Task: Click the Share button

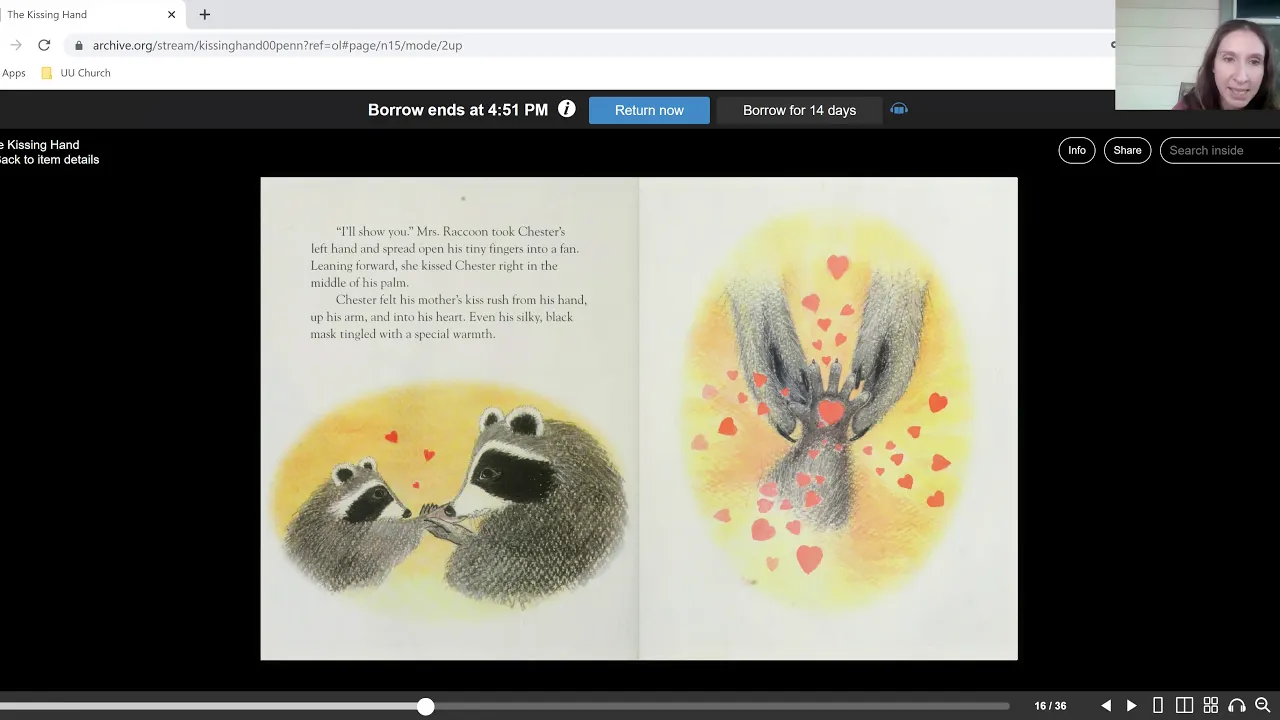Action: [1127, 150]
